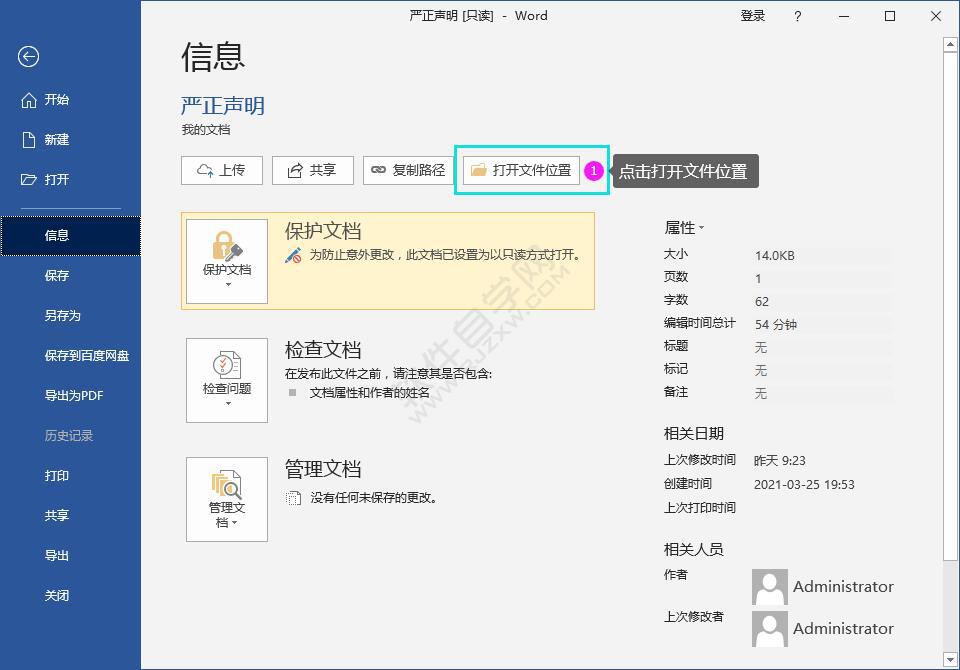This screenshot has height=670, width=960.
Task: Expand the 属性 (Properties) dropdown
Action: point(700,228)
